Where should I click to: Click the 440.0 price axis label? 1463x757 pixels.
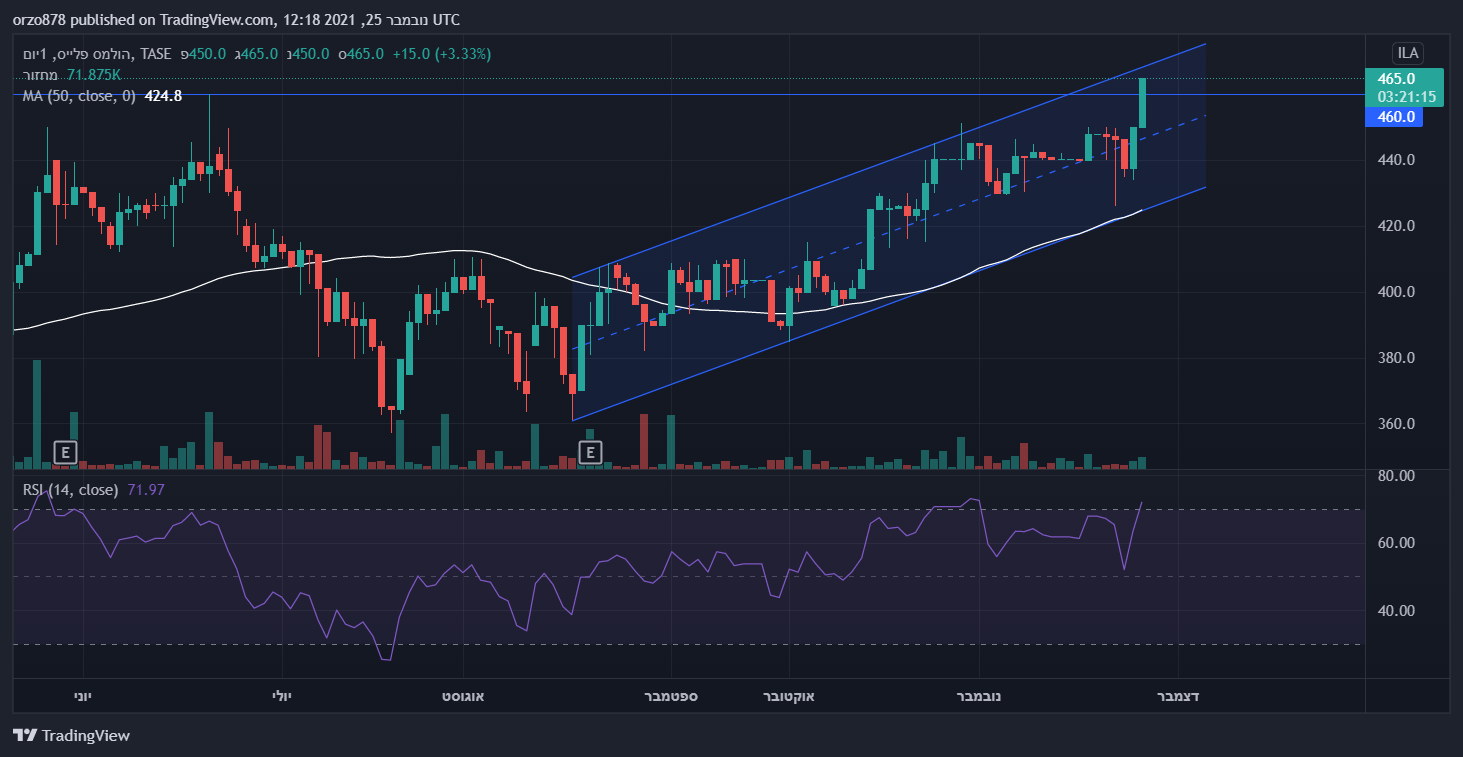point(1395,160)
